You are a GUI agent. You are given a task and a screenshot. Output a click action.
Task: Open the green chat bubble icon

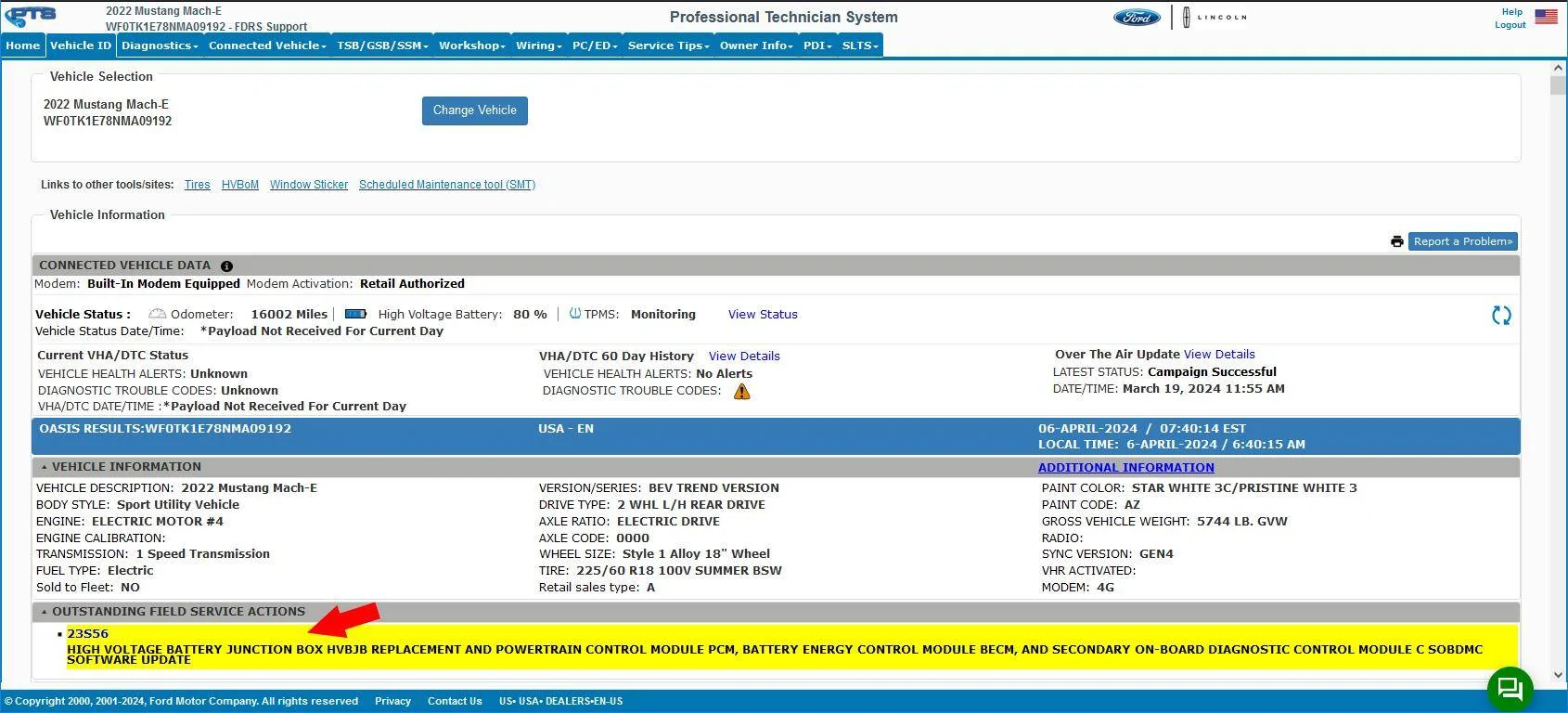[1510, 689]
